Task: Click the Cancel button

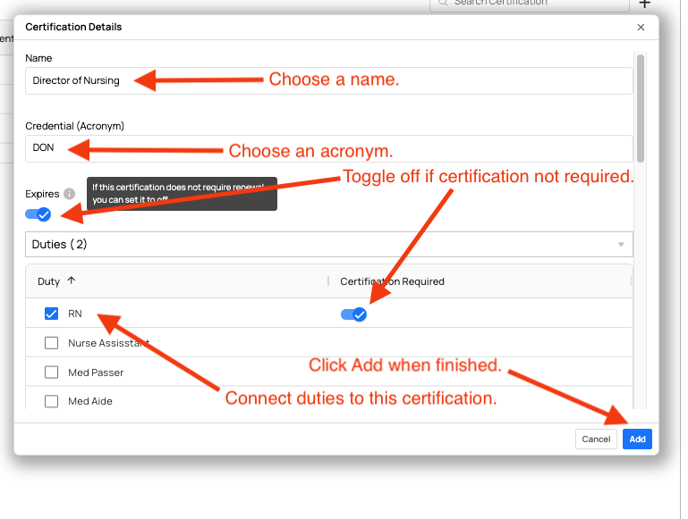Action: (596, 439)
